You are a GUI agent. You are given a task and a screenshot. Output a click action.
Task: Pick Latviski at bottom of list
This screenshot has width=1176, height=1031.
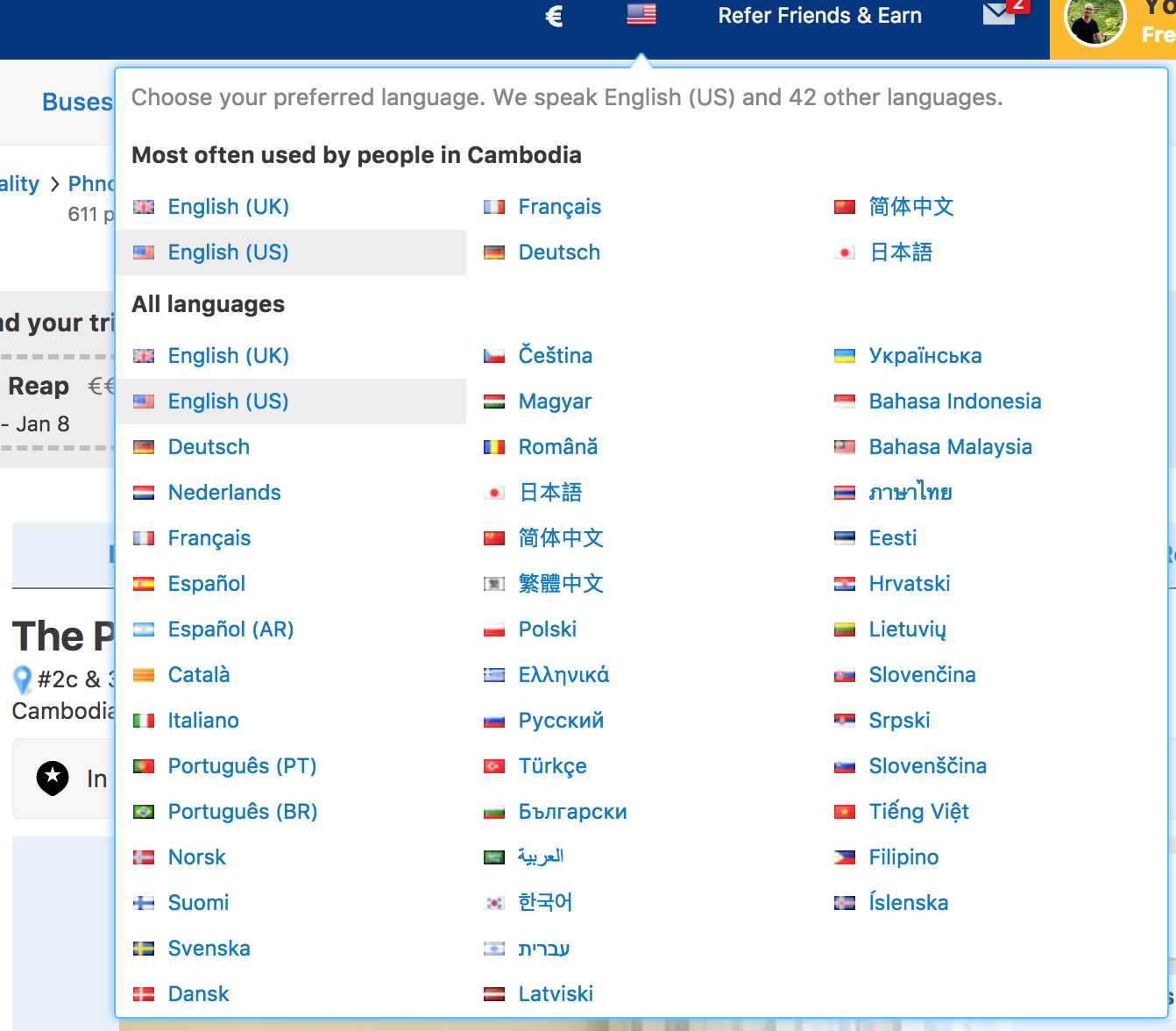coord(556,994)
